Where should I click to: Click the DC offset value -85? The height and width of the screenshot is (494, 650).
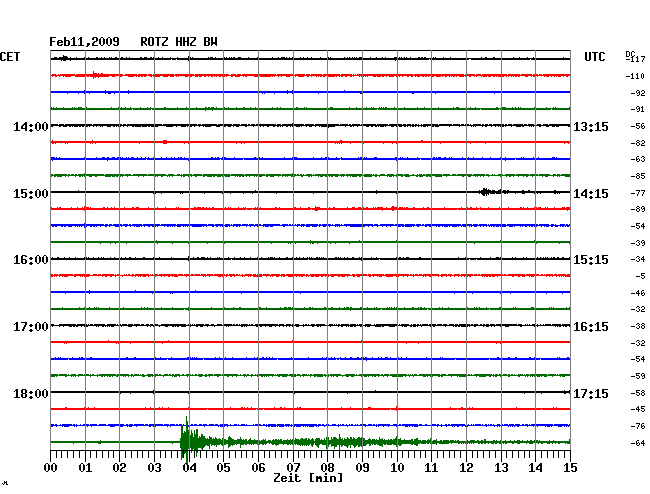click(638, 176)
